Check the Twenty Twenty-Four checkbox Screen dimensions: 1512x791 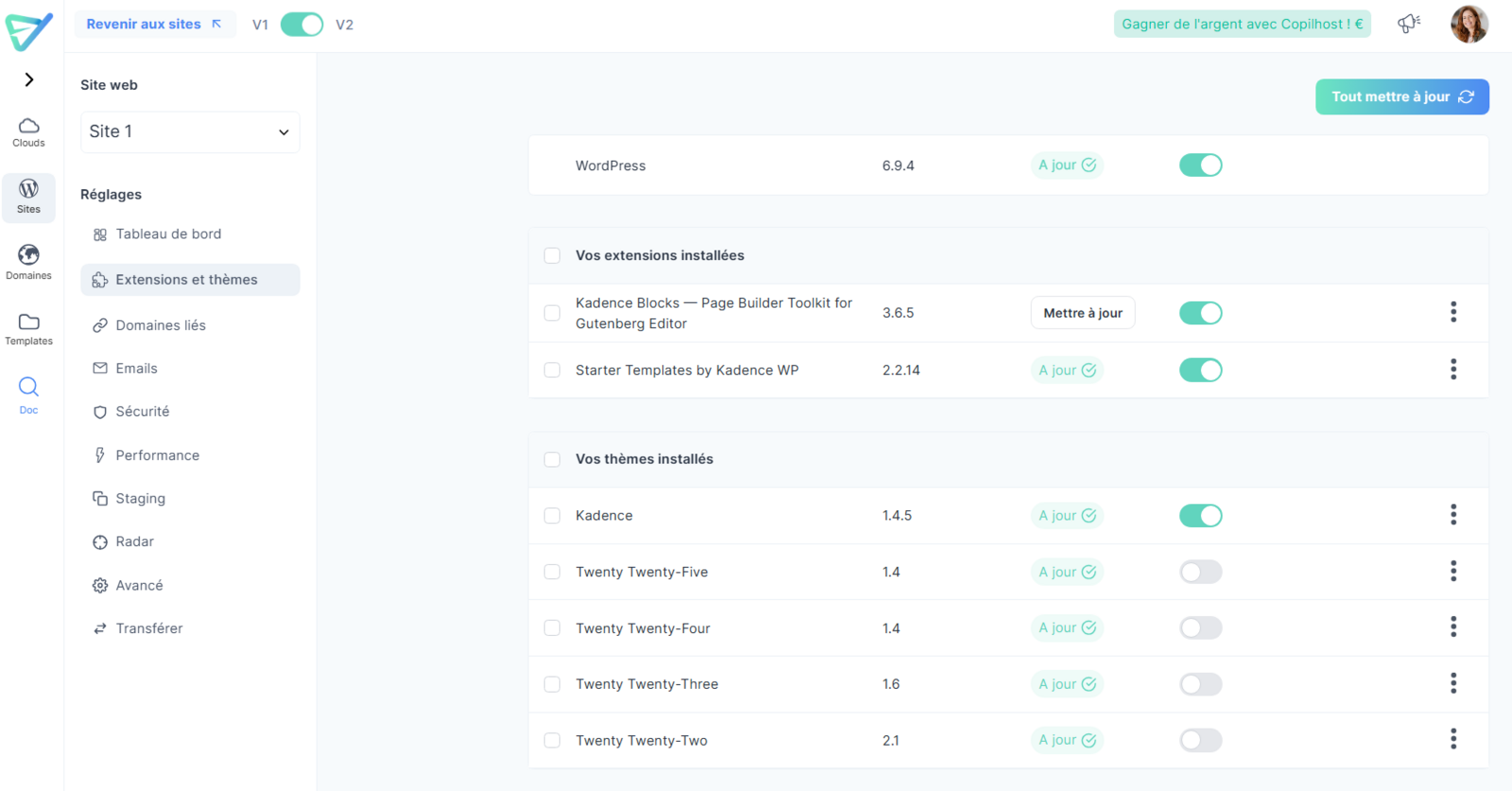coord(552,628)
